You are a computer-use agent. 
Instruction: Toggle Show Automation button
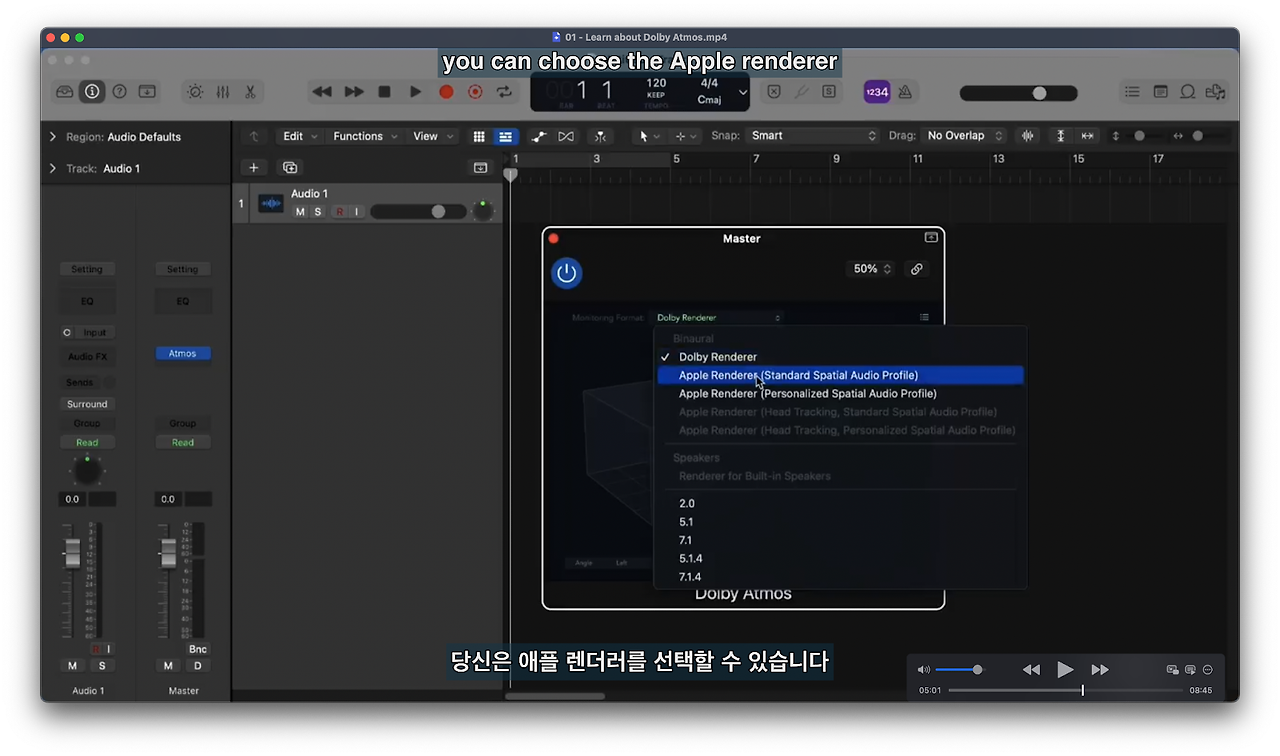coord(539,136)
